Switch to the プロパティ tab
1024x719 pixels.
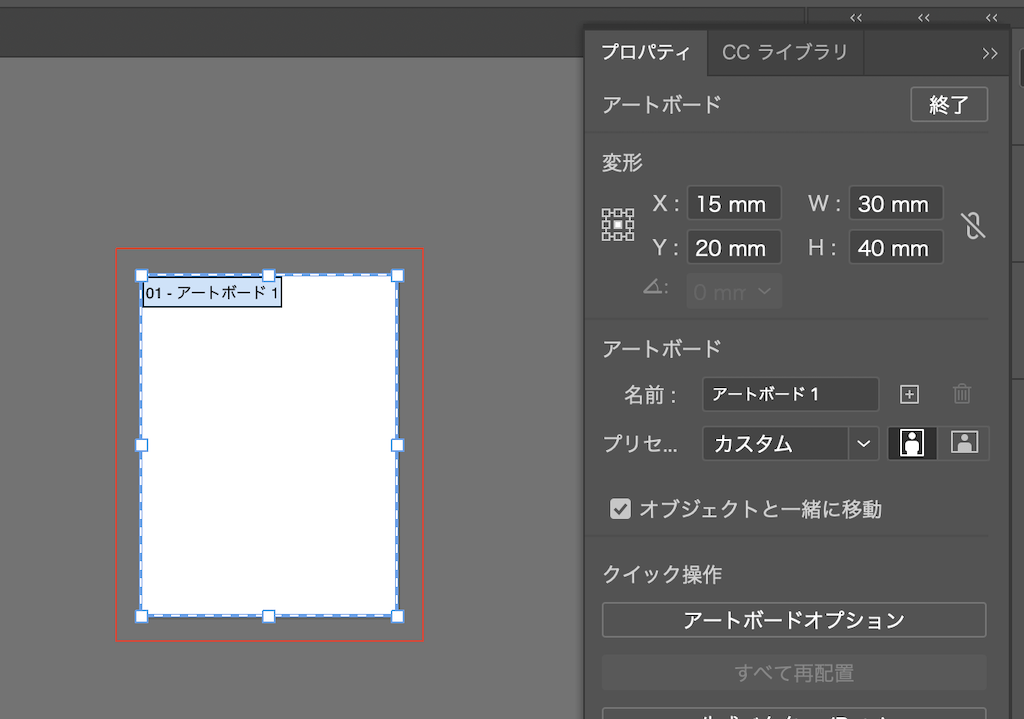645,52
